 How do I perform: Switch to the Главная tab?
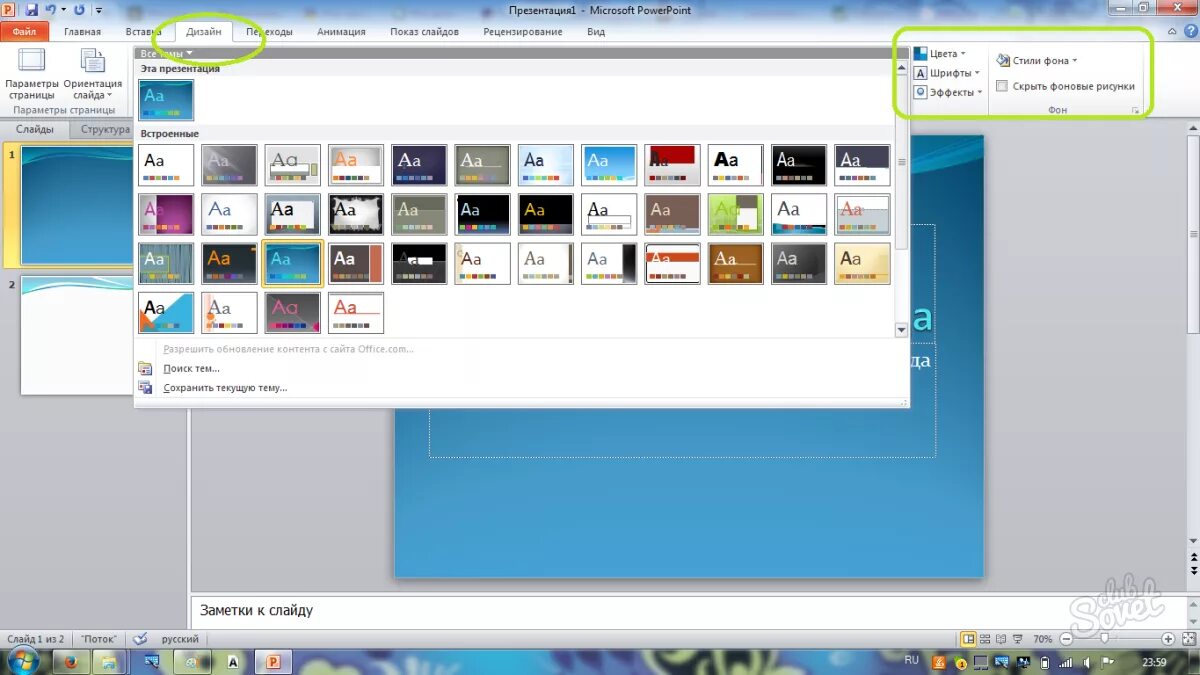tap(82, 32)
